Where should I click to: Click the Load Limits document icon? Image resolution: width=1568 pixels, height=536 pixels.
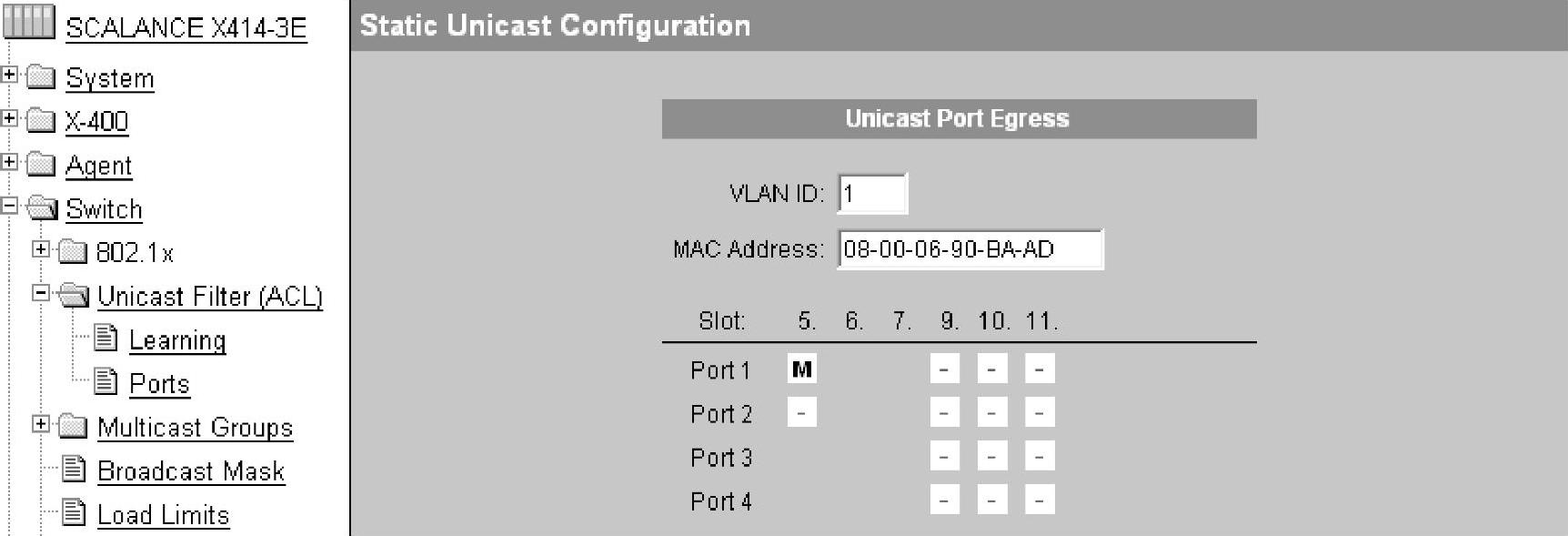pos(75,513)
